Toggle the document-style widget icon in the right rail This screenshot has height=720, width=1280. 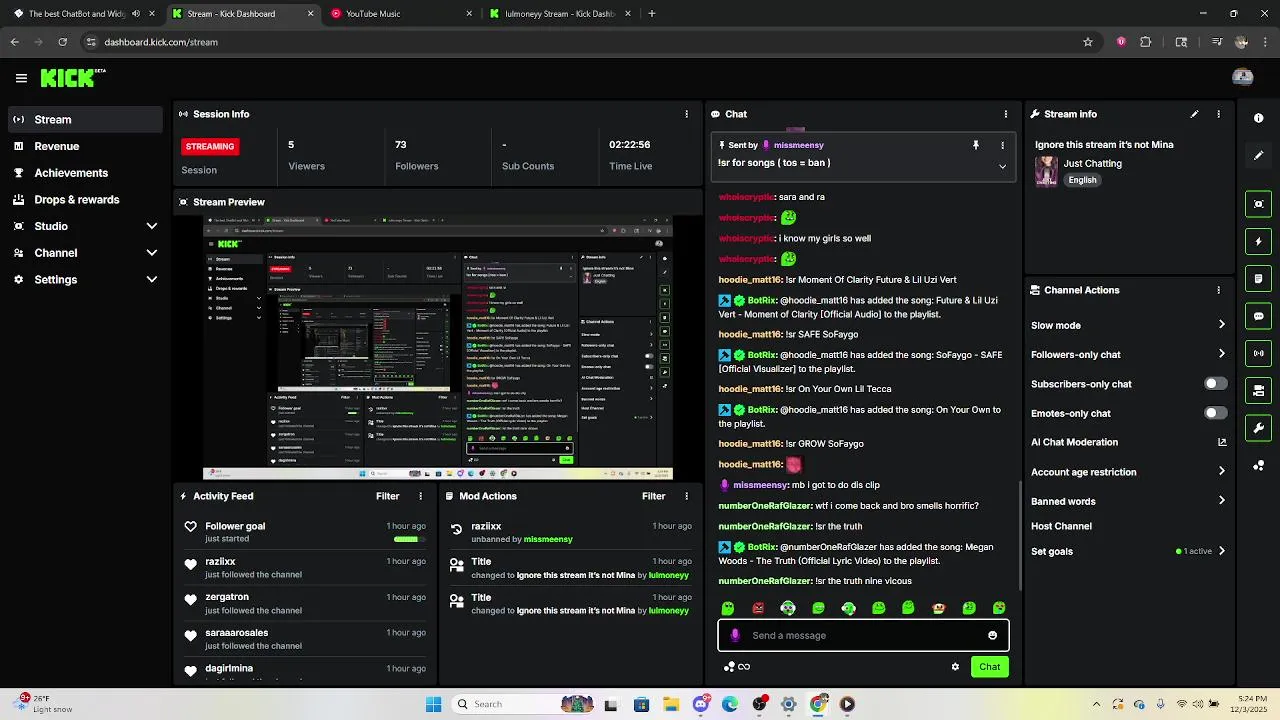pos(1258,278)
